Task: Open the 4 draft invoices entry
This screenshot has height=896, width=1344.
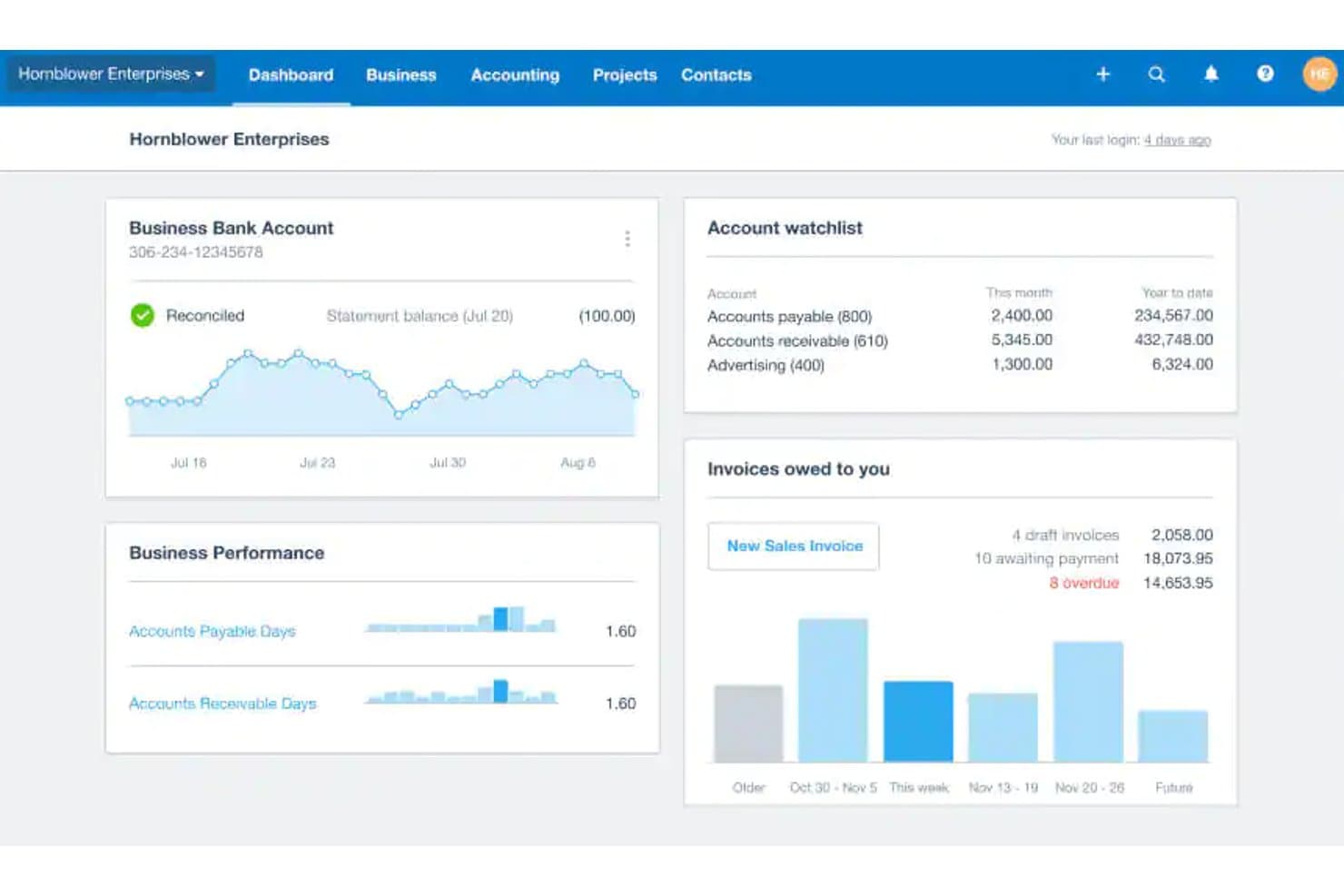Action: 1065,536
